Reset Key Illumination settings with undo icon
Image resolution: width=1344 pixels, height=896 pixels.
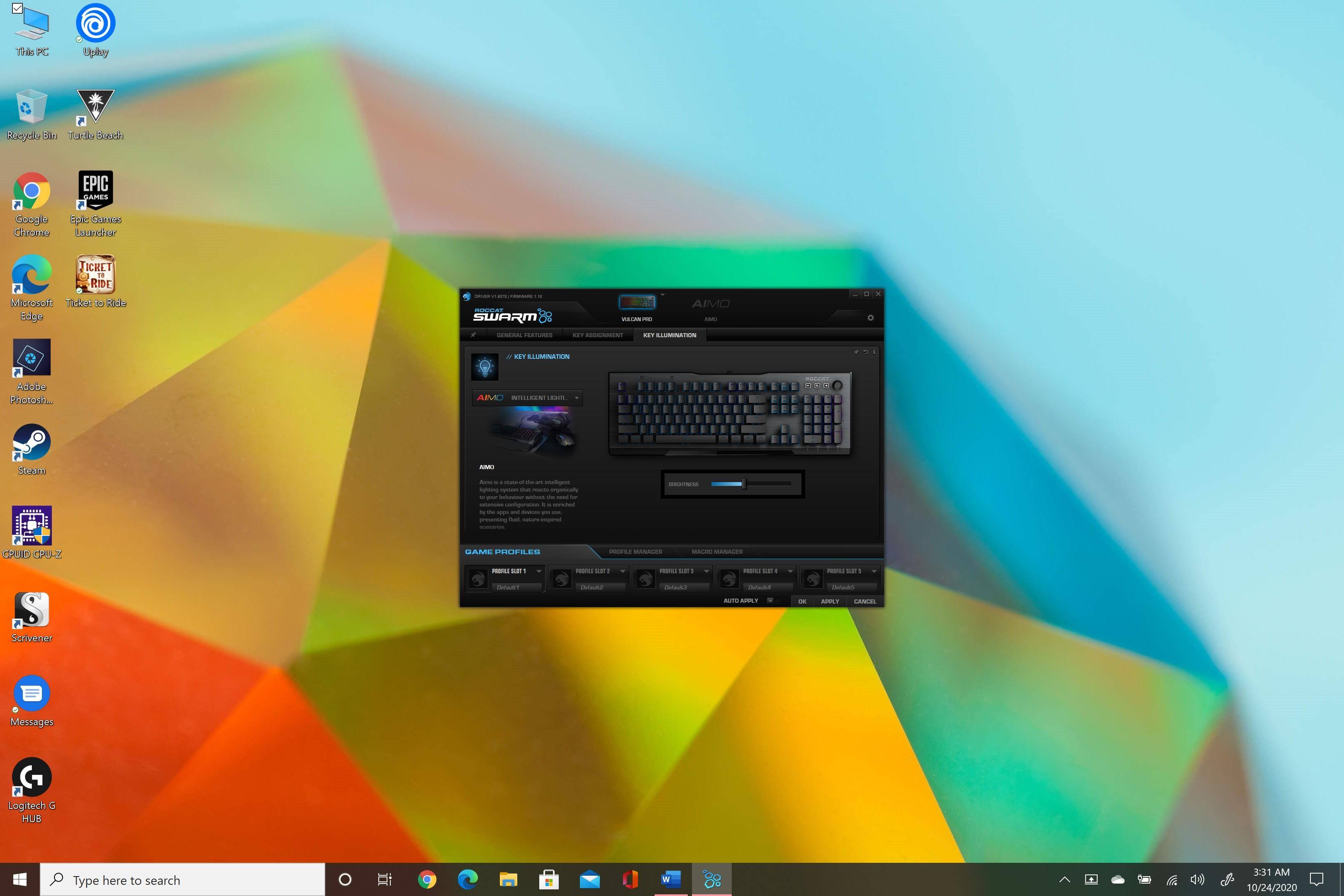(866, 353)
